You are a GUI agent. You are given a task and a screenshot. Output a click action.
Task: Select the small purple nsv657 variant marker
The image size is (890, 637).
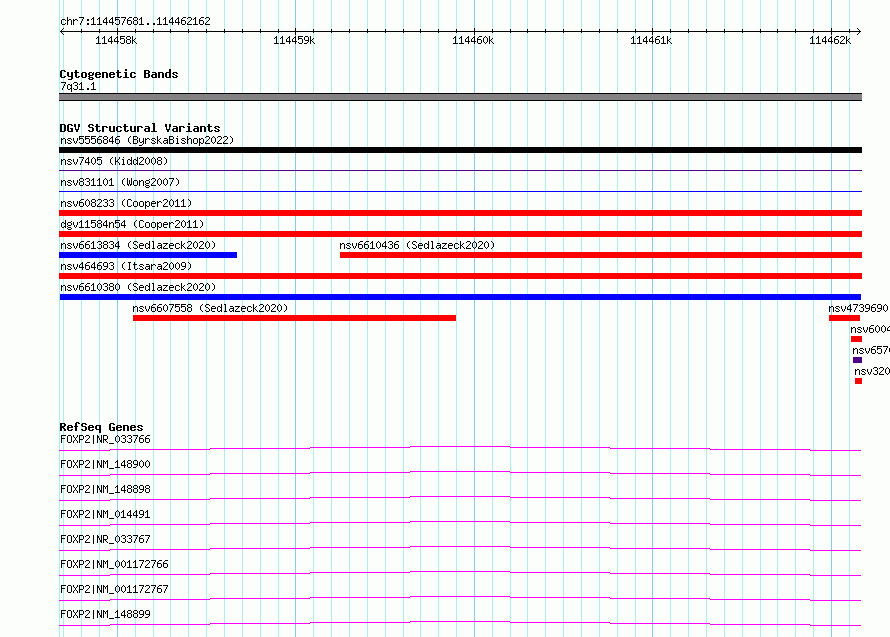(858, 360)
